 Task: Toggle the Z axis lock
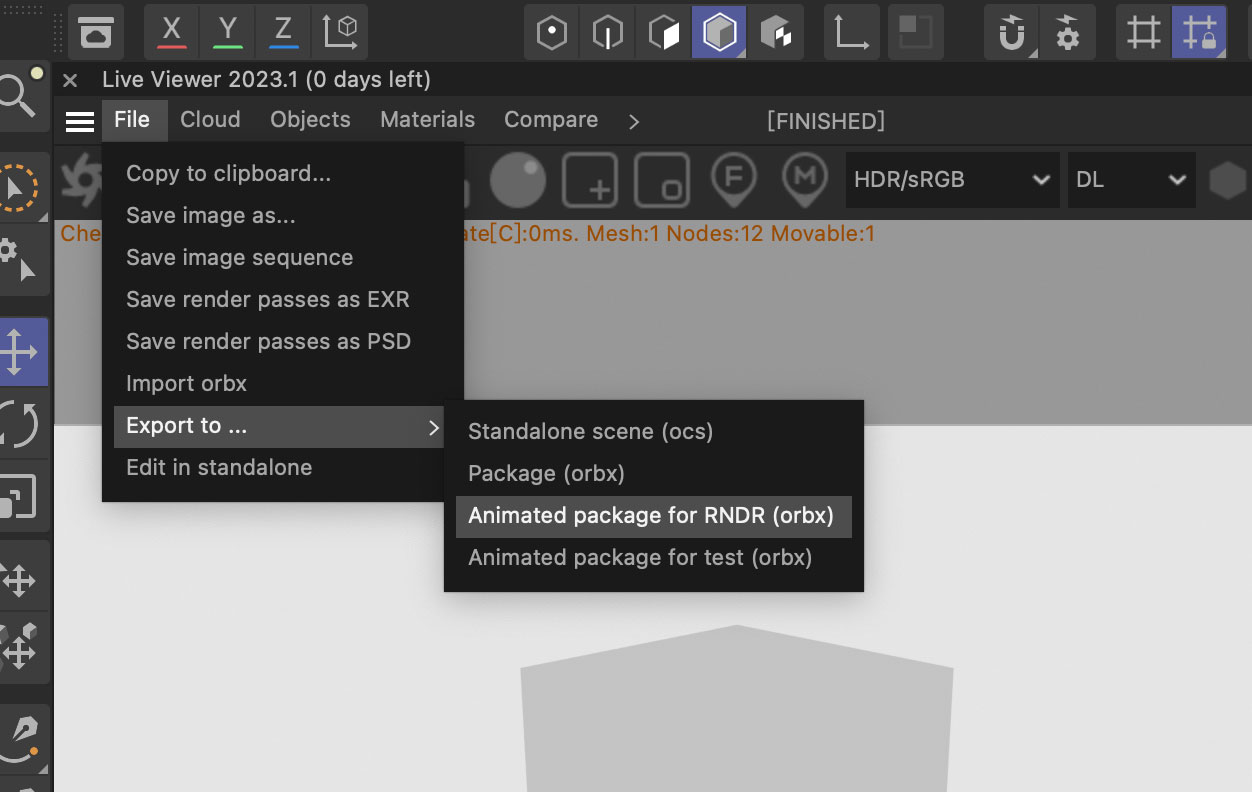[284, 32]
